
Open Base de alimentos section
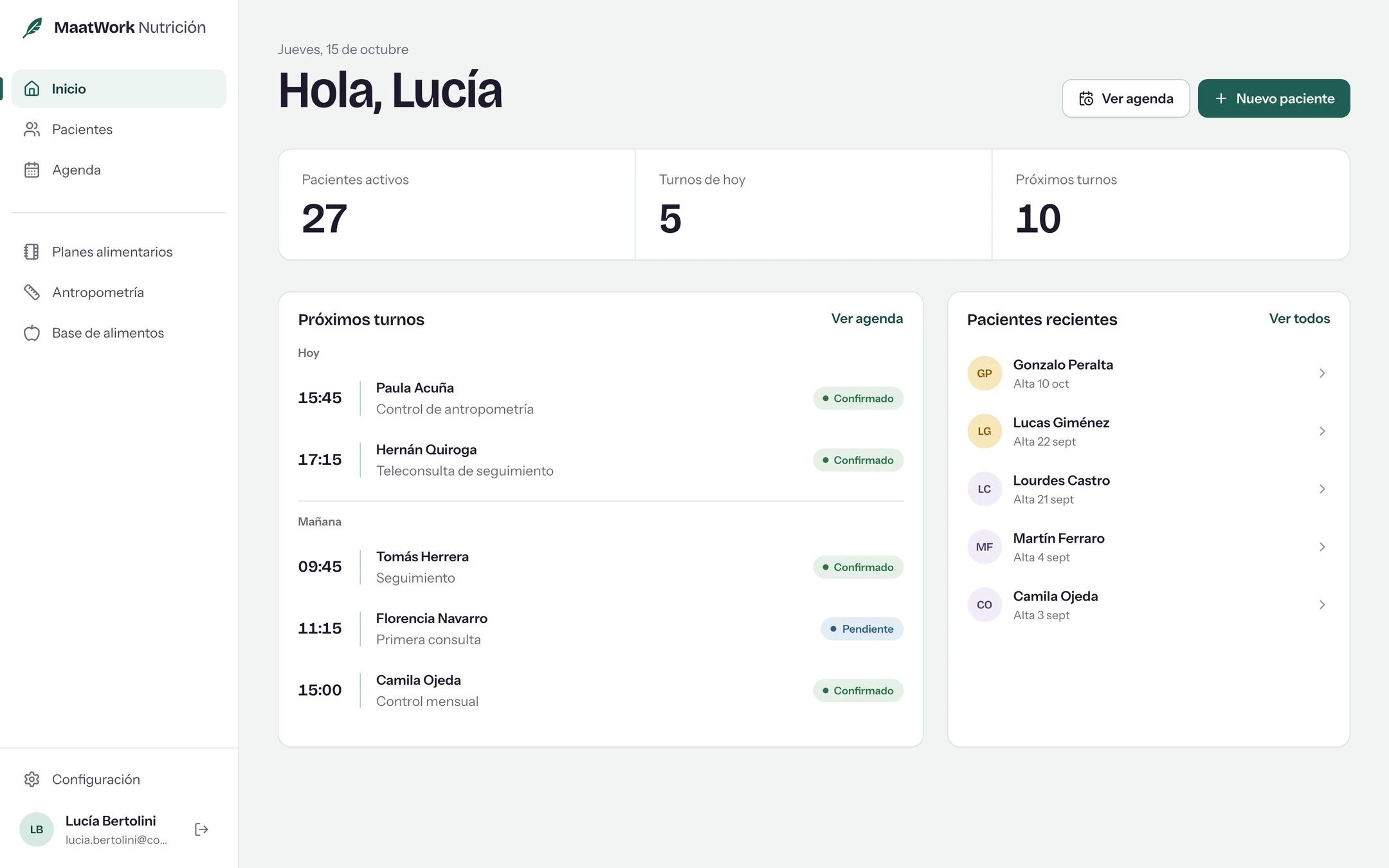119,333
